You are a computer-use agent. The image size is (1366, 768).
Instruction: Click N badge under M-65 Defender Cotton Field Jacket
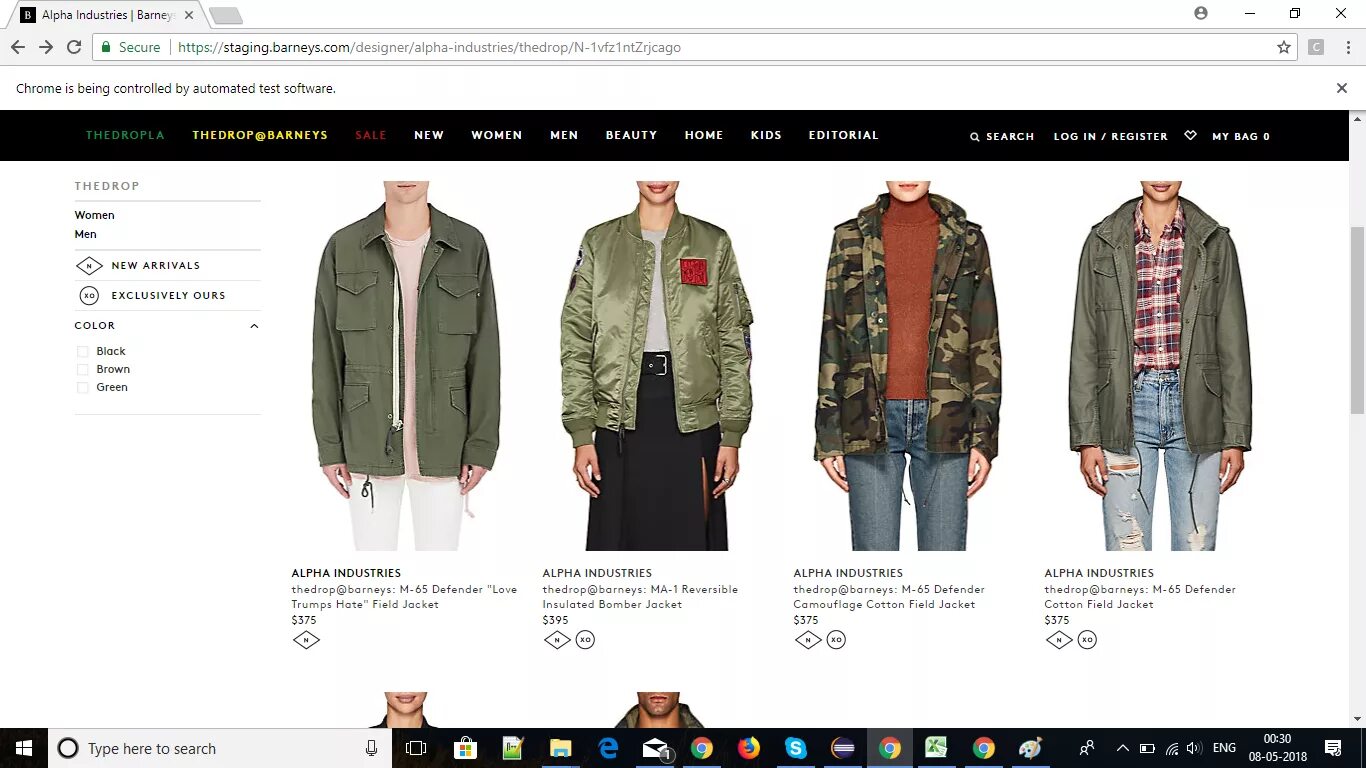(x=1059, y=639)
